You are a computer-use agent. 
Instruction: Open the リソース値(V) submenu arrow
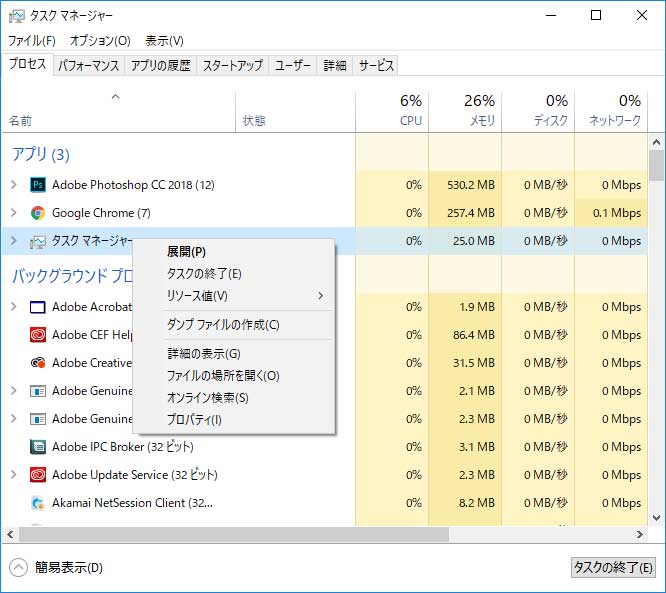click(x=321, y=296)
